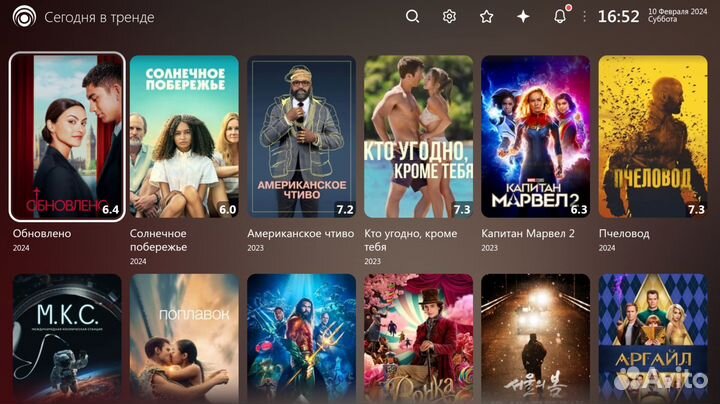This screenshot has height=404, width=720.
Task: Select the yellow "Пчеловод" poster
Action: 652,136
